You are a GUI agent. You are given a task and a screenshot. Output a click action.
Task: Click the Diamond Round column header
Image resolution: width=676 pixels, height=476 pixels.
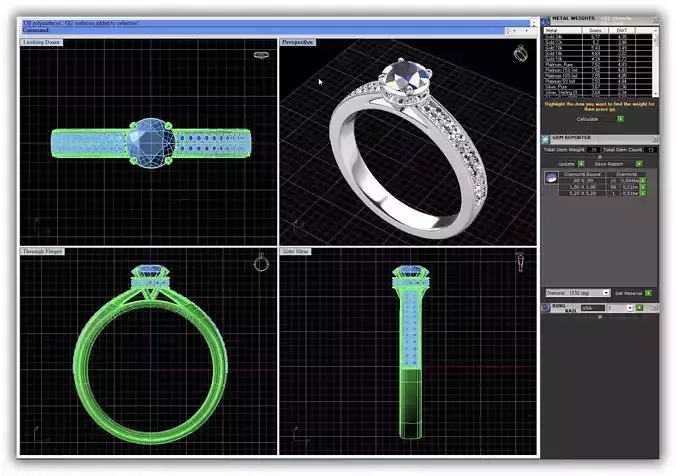tap(582, 174)
